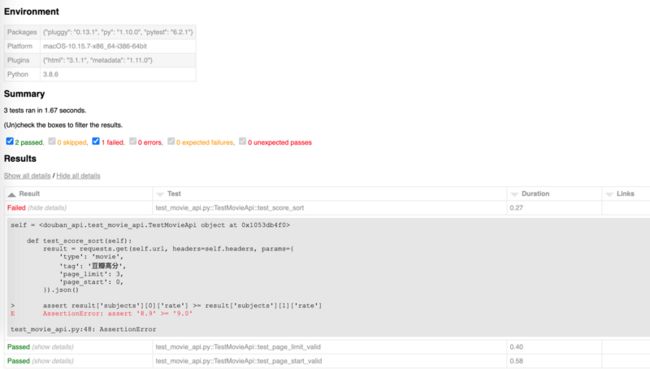
Task: Click the '3 tests ran in 1.67 seconds' text
Action: 45,110
